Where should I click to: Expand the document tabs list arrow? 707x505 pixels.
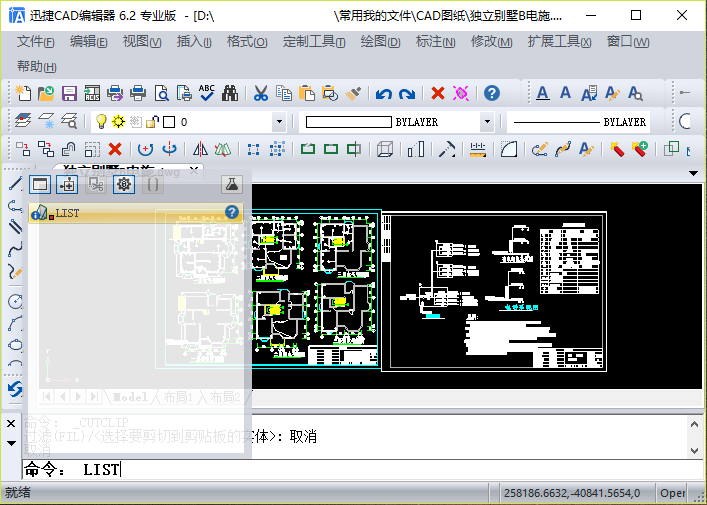pyautogui.click(x=693, y=173)
